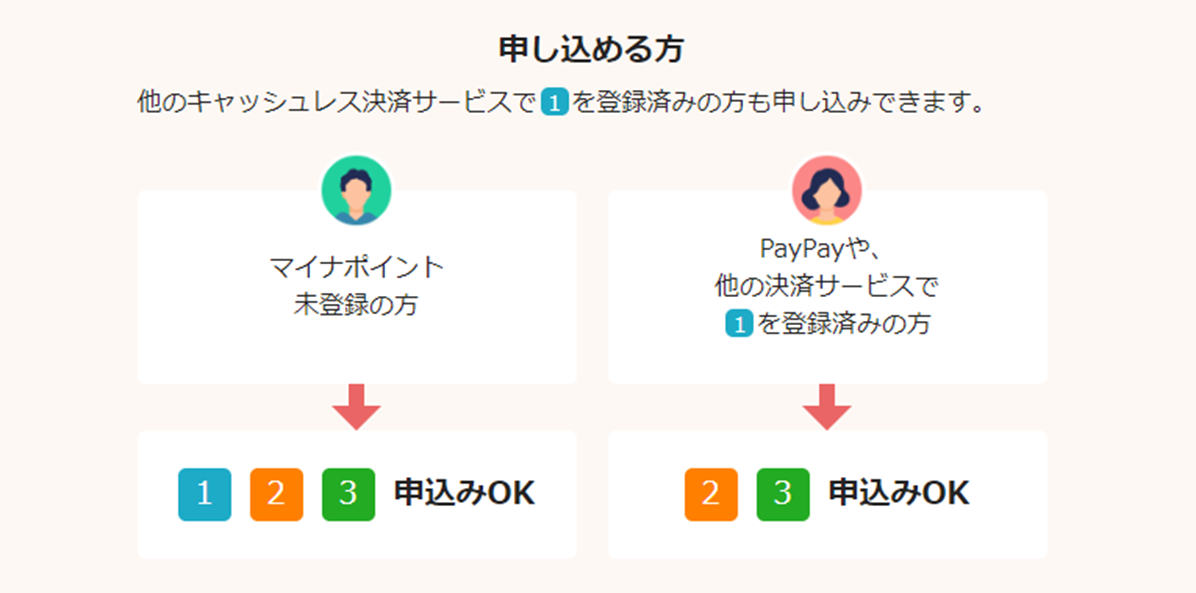Click orange number 2 badge in left card

[276, 495]
